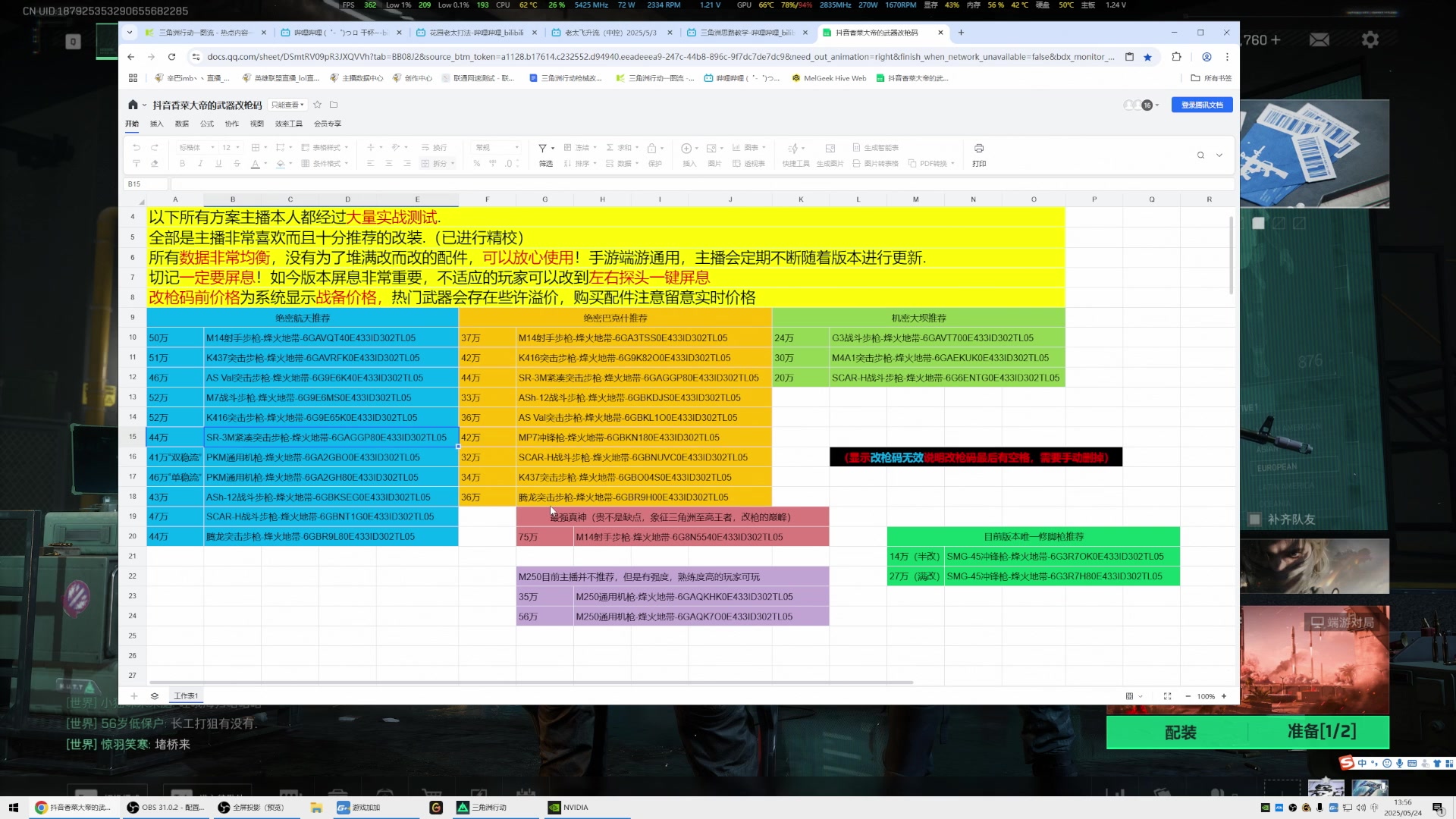Toggle underline formatting
The height and width of the screenshot is (819, 1456).
(x=218, y=164)
